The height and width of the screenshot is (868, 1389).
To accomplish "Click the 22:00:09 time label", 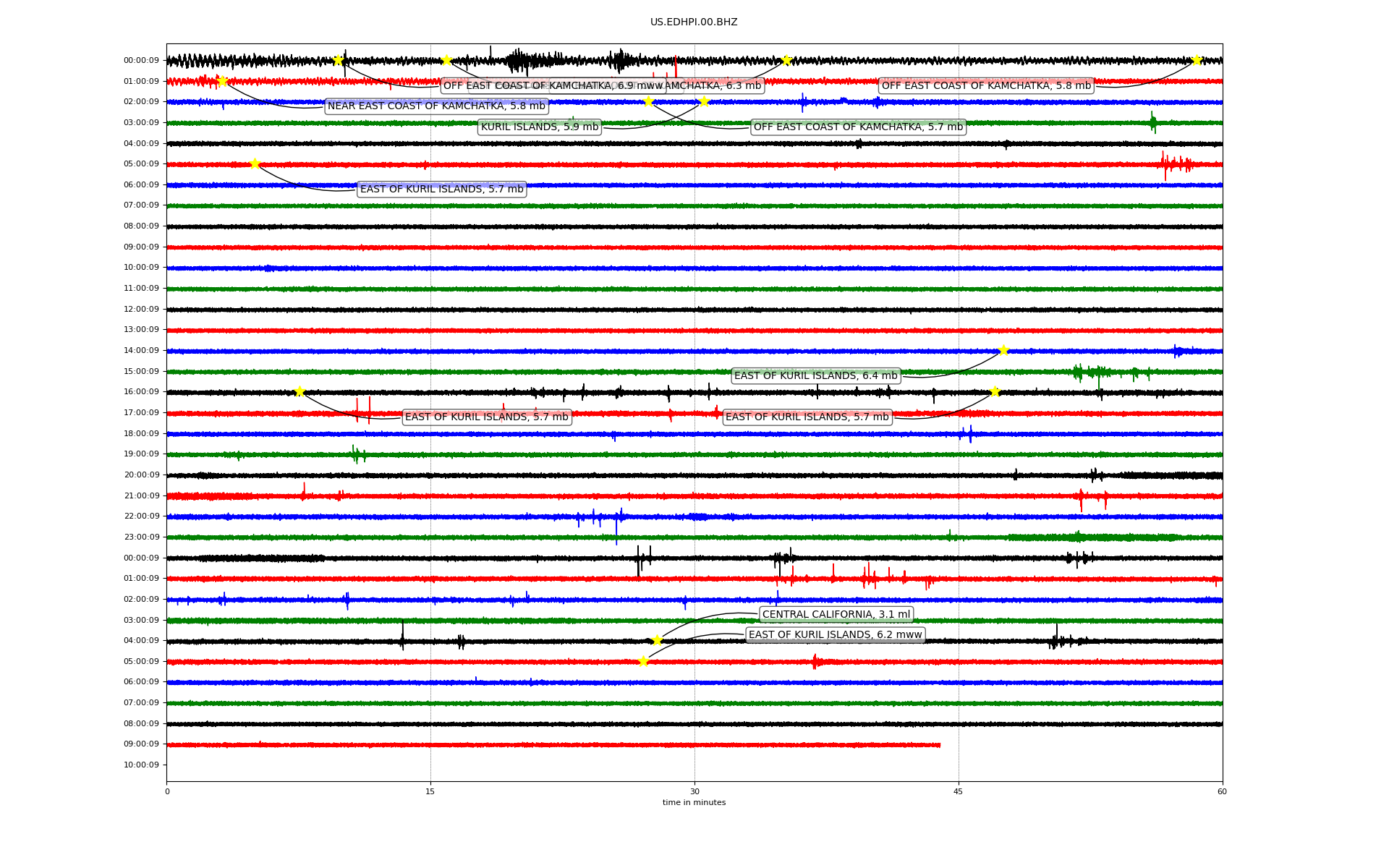I will (x=141, y=516).
